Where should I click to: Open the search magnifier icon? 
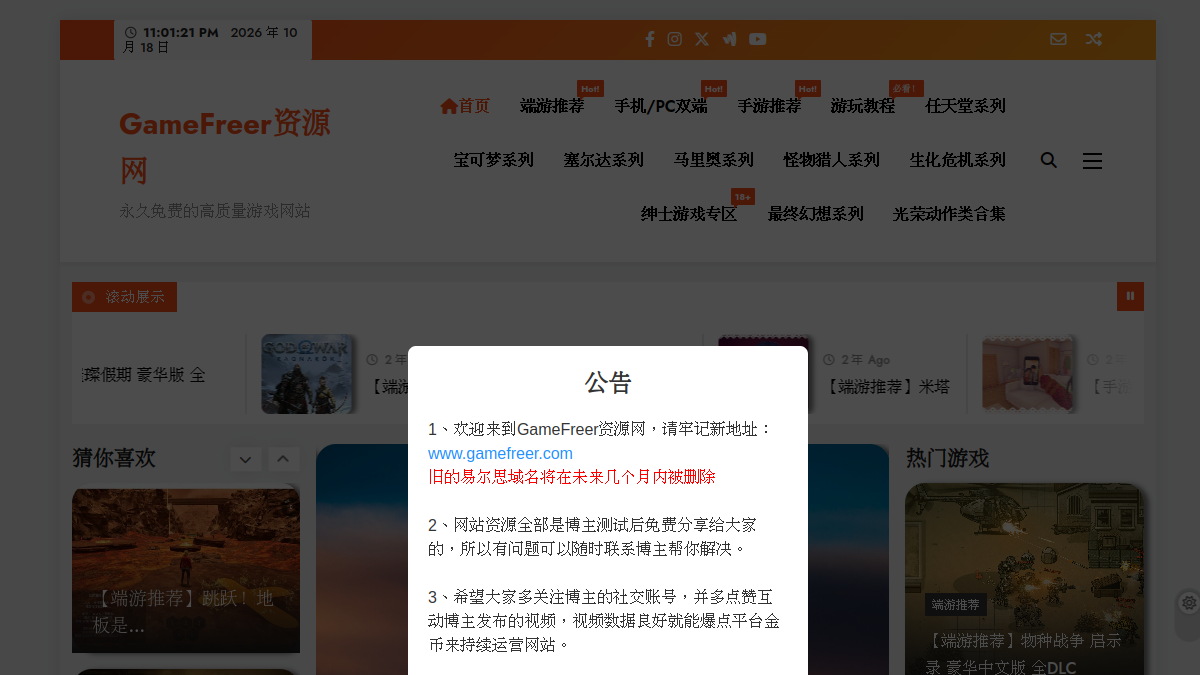coord(1049,160)
